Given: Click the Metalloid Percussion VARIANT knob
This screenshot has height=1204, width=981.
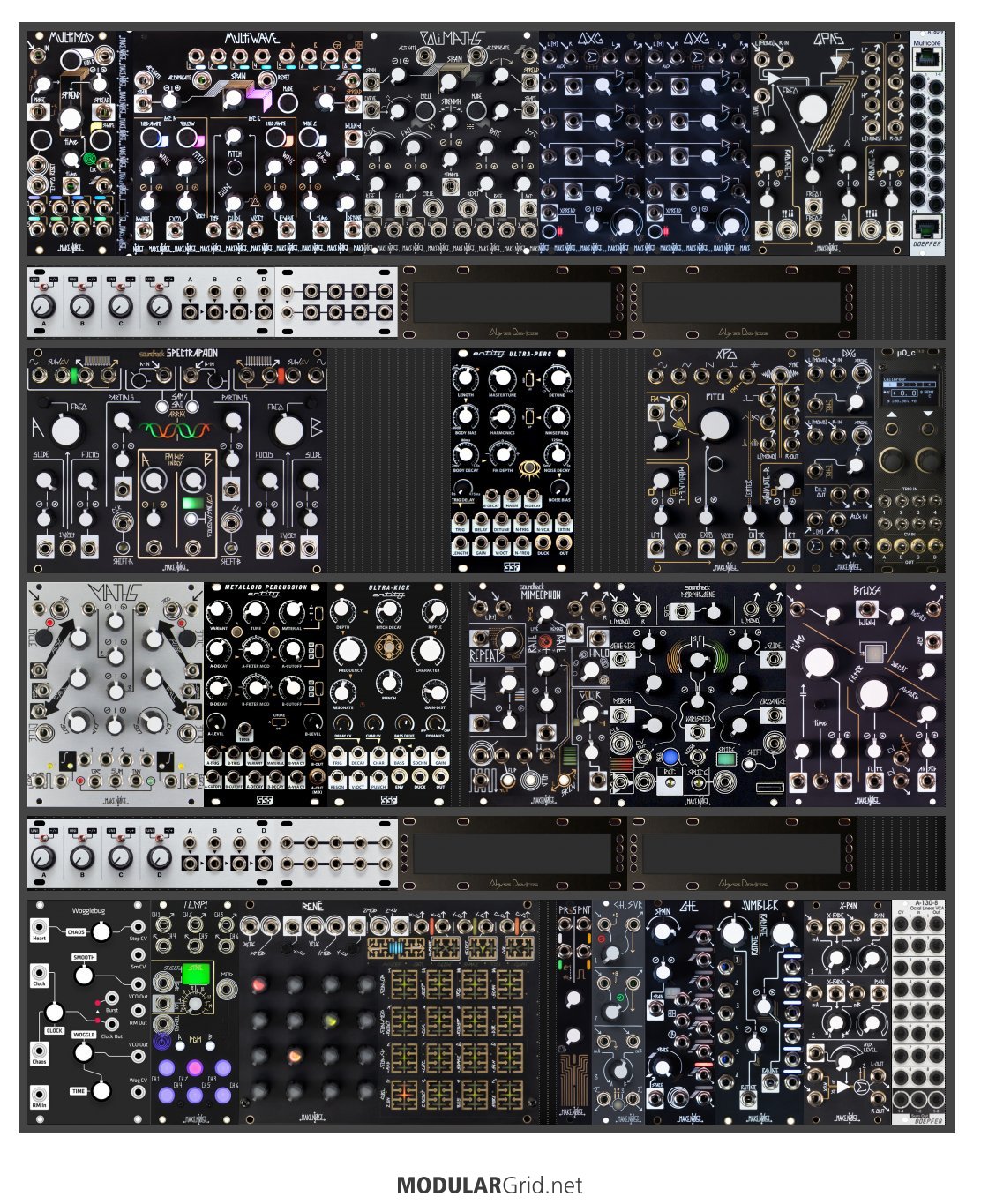Looking at the screenshot, I should tap(219, 611).
